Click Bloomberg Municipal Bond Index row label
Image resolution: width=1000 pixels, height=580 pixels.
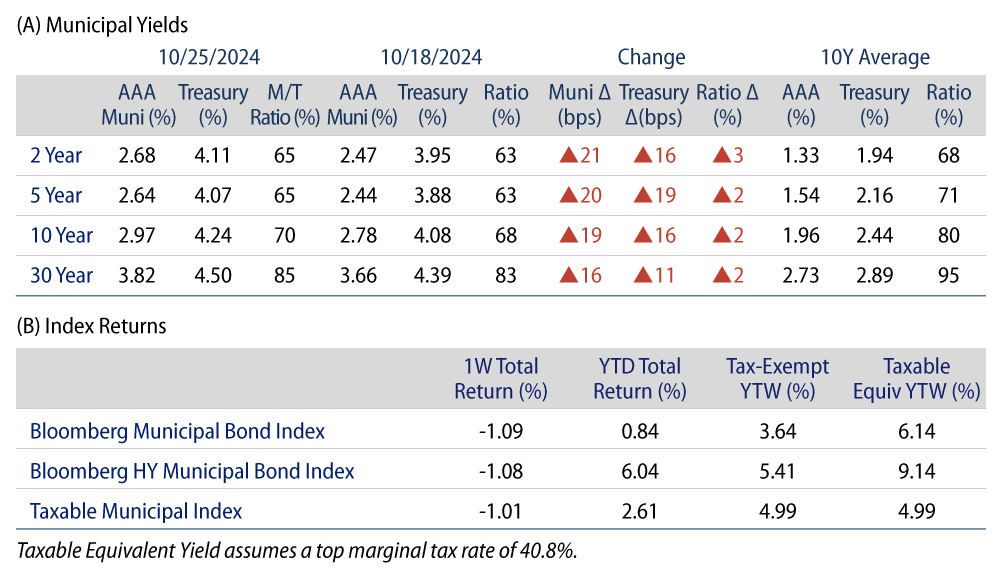[177, 432]
